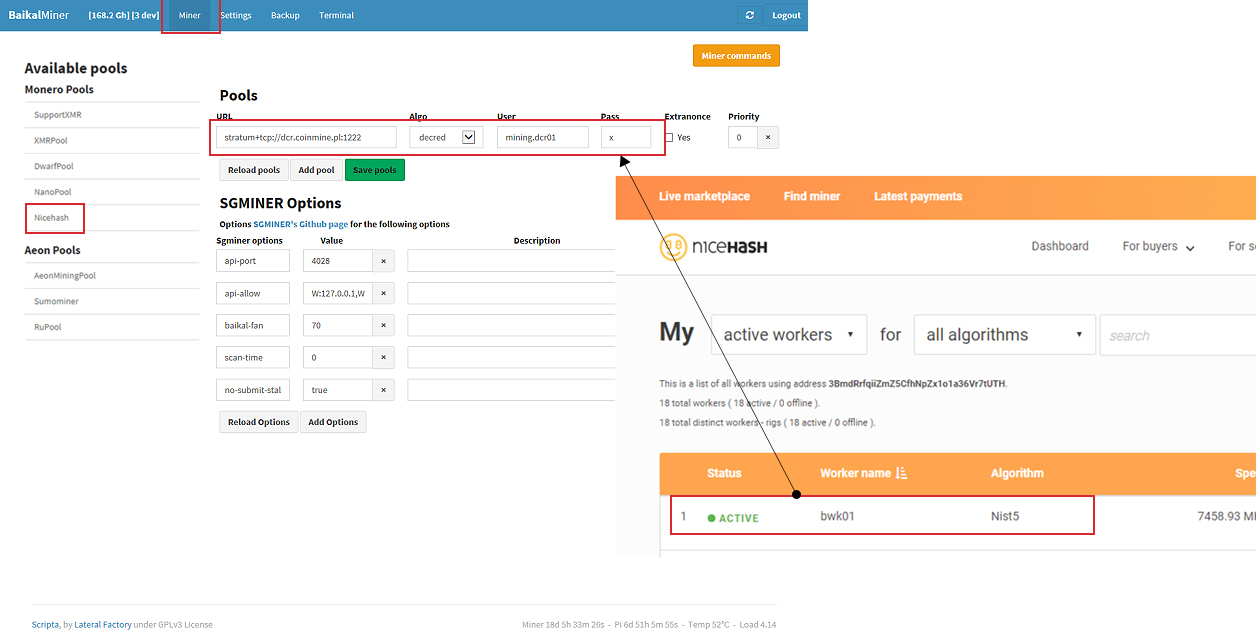Viewport: 1260px width, 643px height.
Task: Remove the scan-time option with its x button
Action: 385,357
